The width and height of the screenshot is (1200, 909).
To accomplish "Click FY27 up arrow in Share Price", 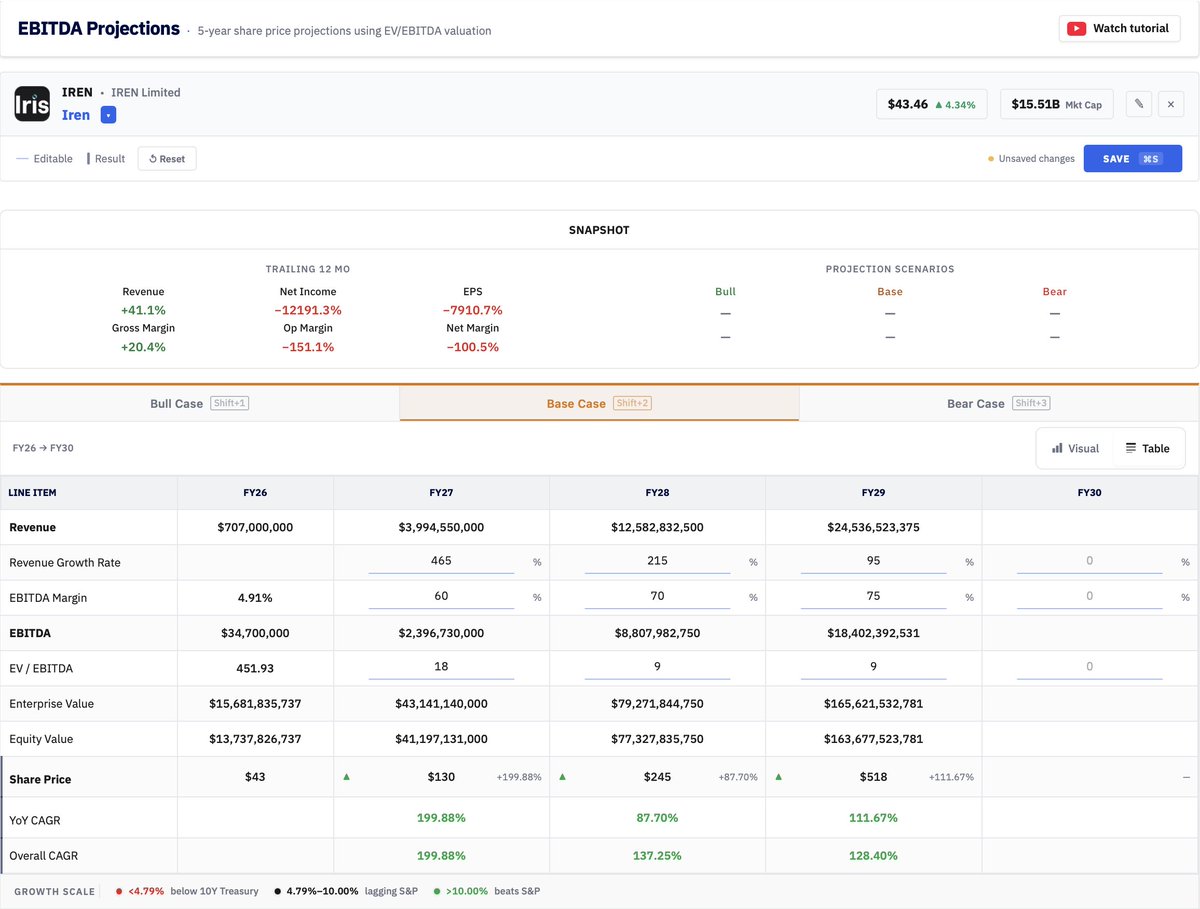I will click(347, 776).
